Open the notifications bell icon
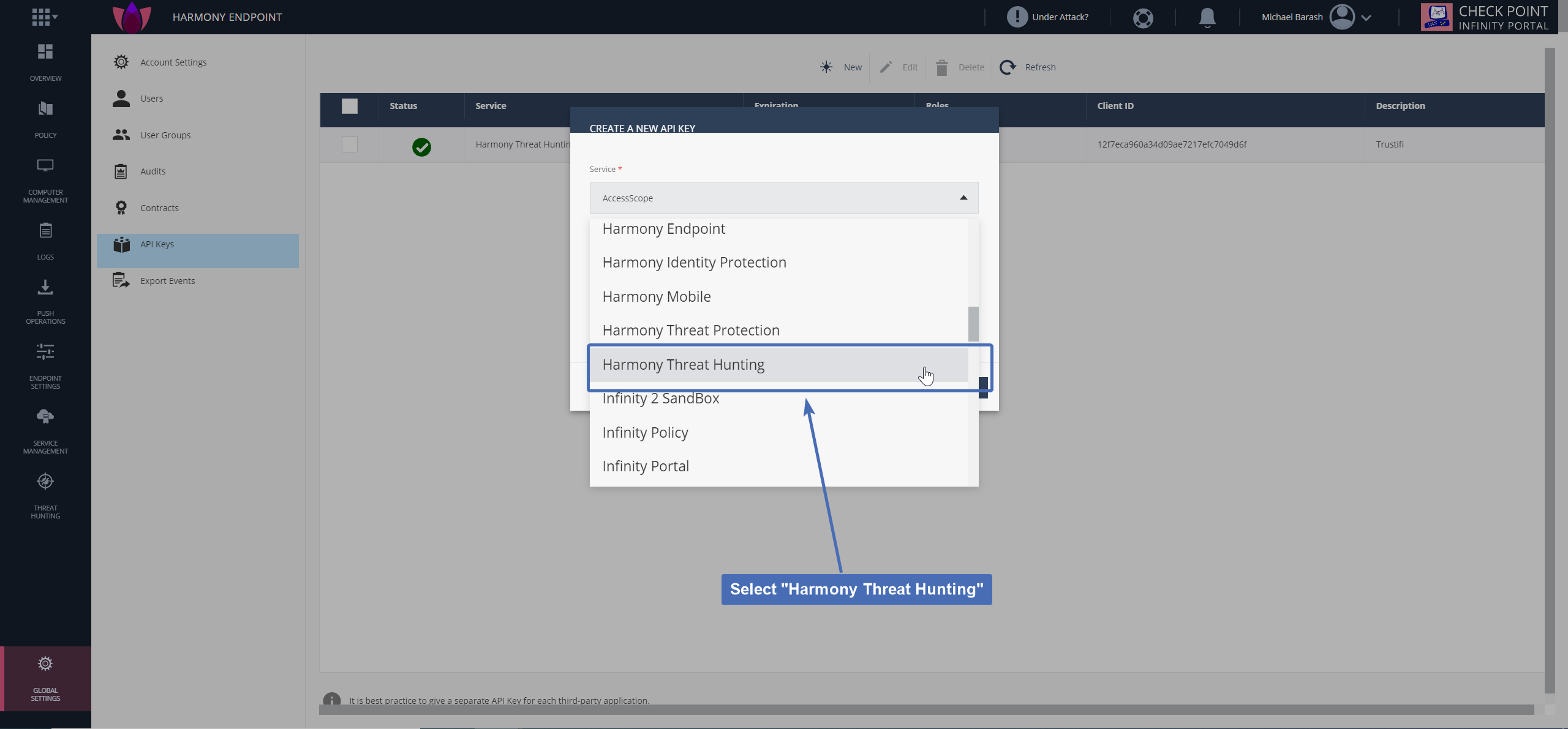1568x729 pixels. click(x=1207, y=17)
